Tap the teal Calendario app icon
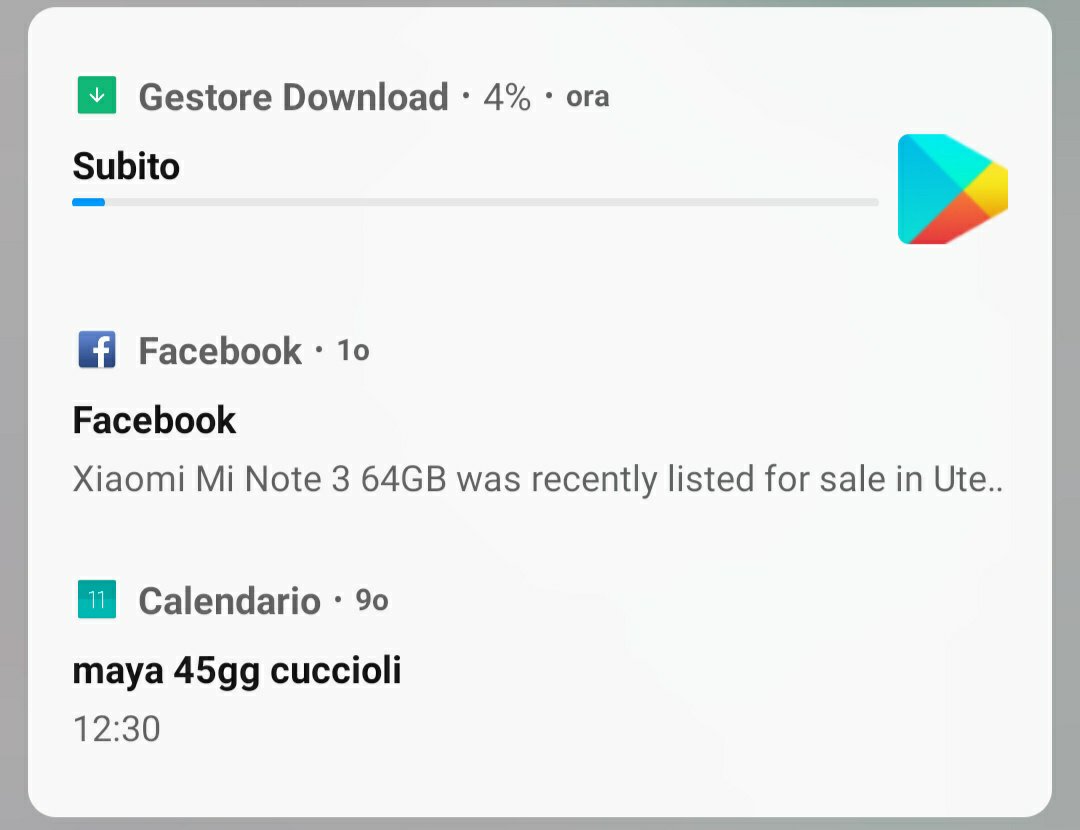Screen dimensions: 1080x830 coord(97,600)
